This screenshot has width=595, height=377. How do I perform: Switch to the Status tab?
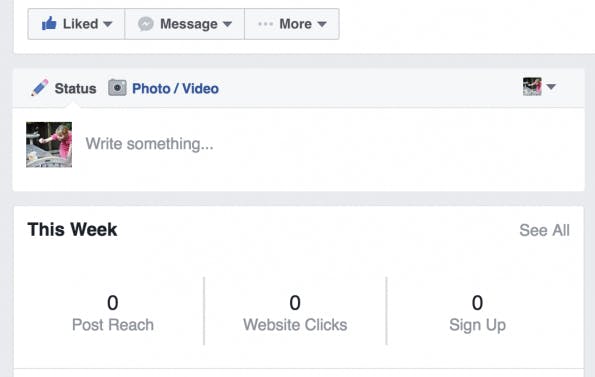click(75, 89)
